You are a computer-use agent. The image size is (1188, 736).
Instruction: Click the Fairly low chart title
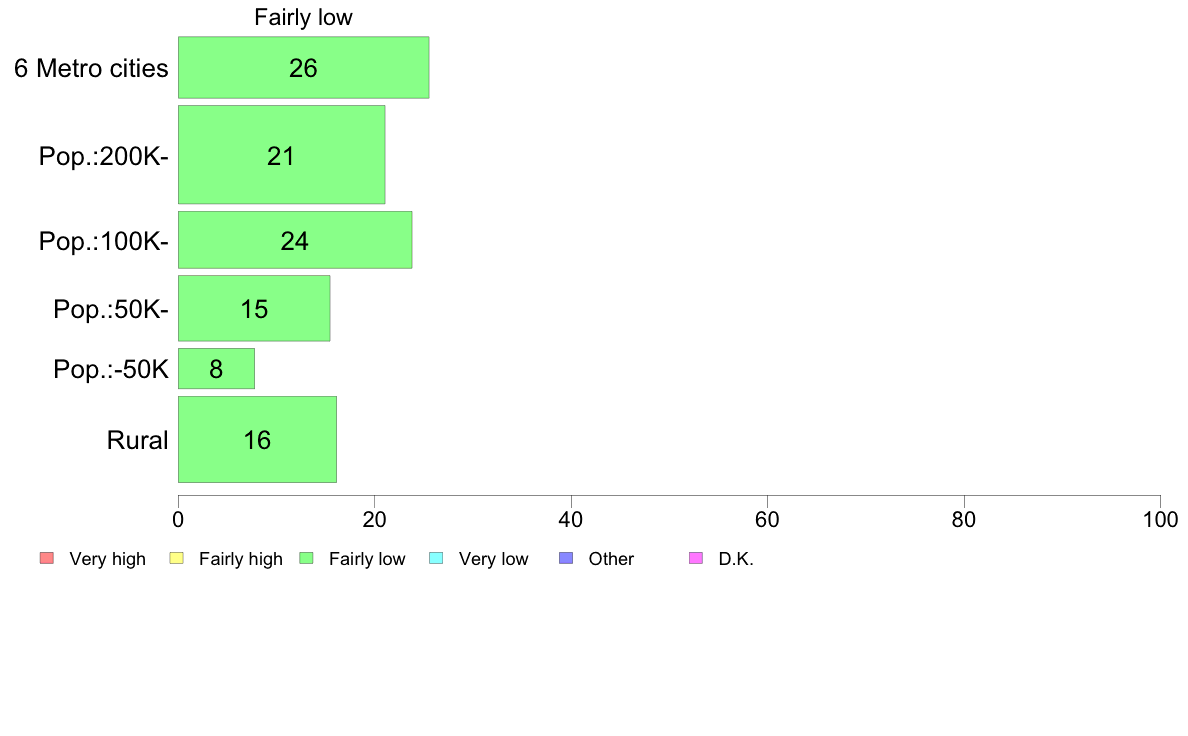point(303,17)
